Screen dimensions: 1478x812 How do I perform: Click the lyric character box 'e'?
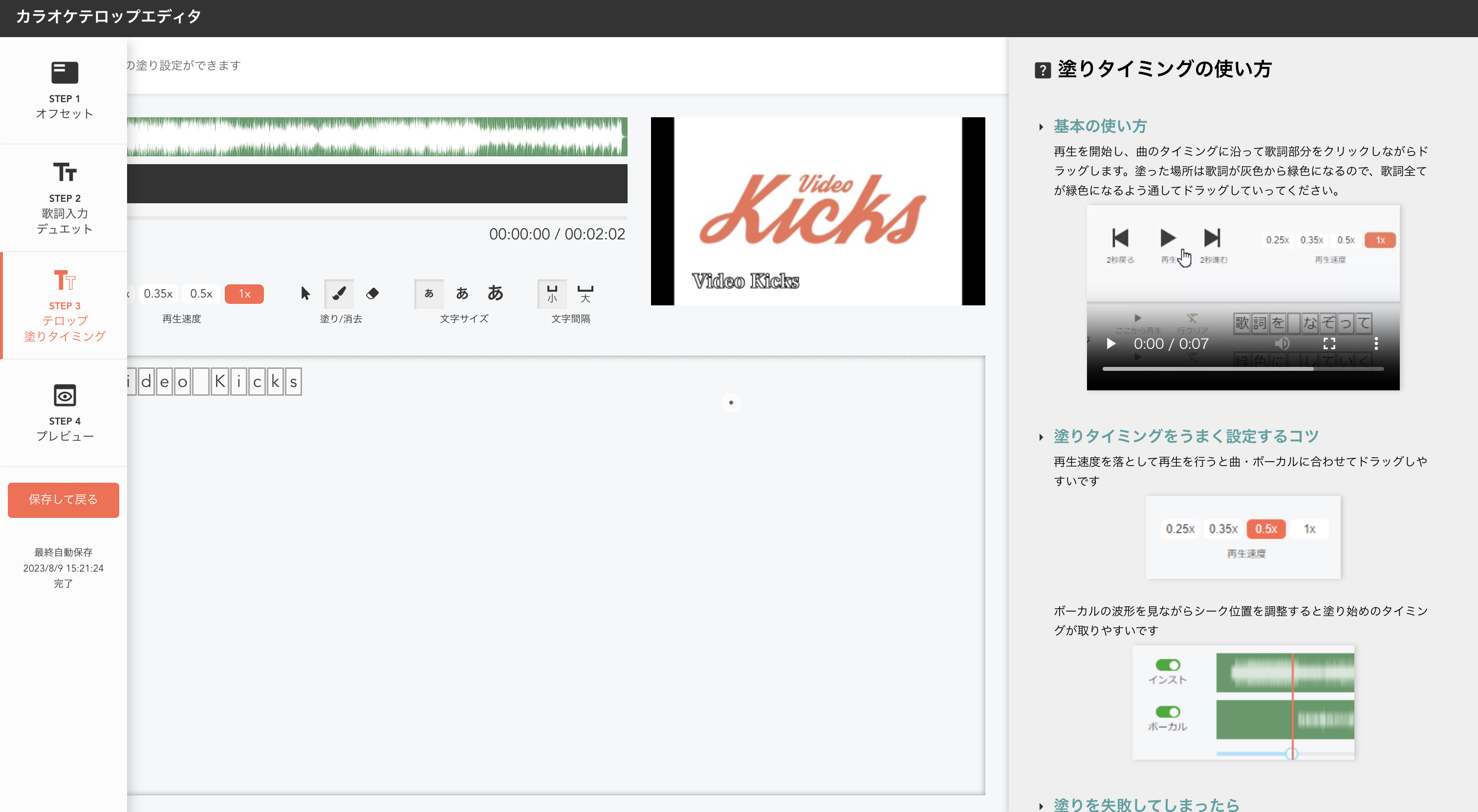pyautogui.click(x=165, y=382)
